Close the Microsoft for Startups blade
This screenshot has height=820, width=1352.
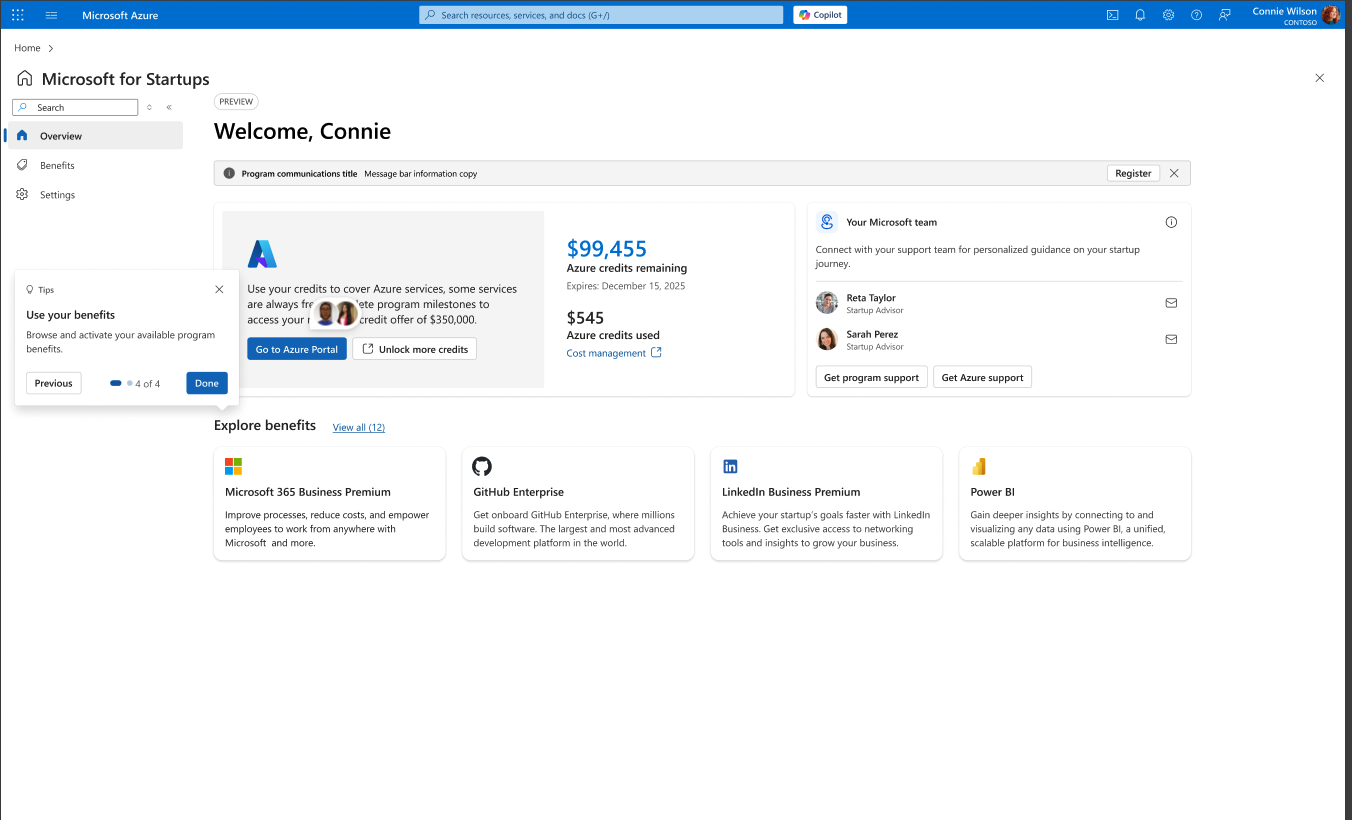pyautogui.click(x=1319, y=78)
